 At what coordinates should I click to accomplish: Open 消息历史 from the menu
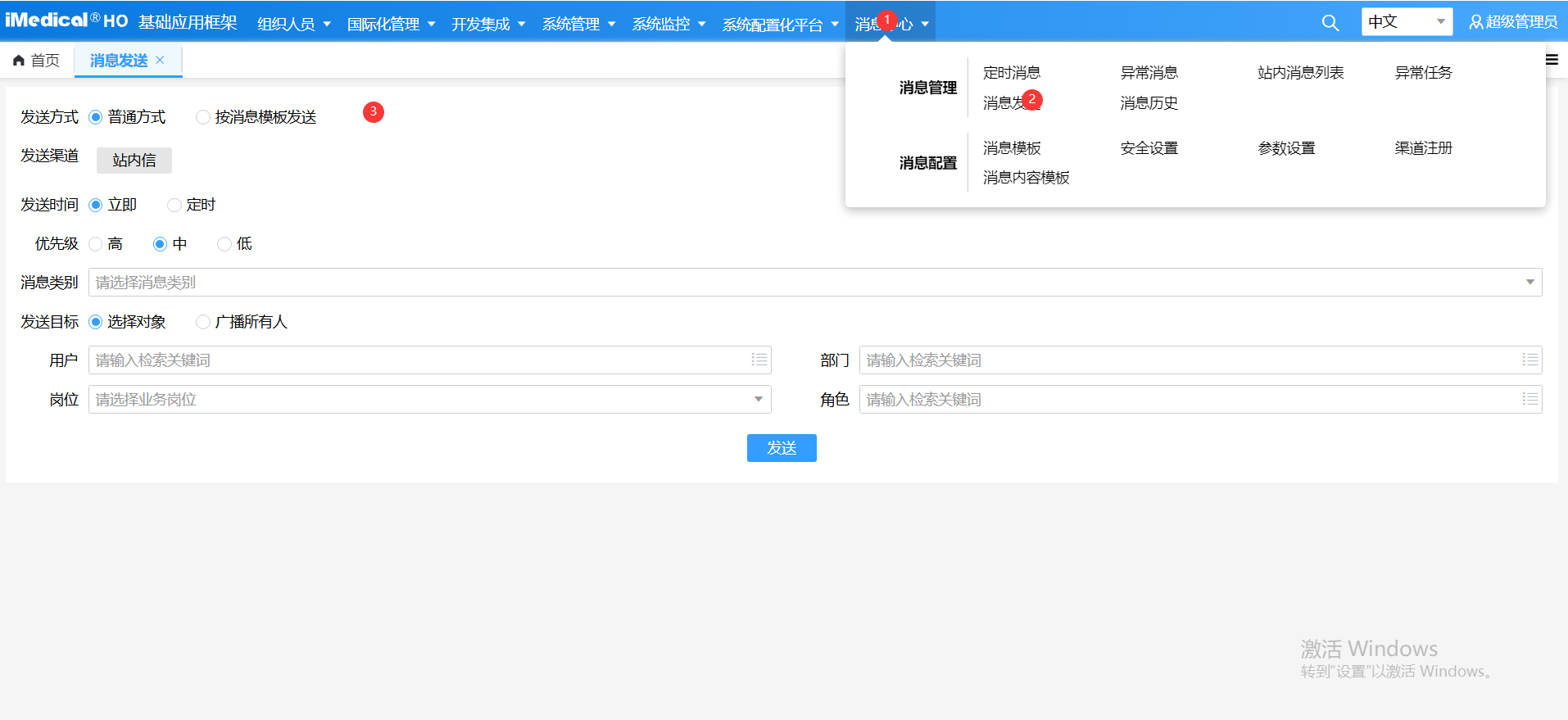[1149, 103]
